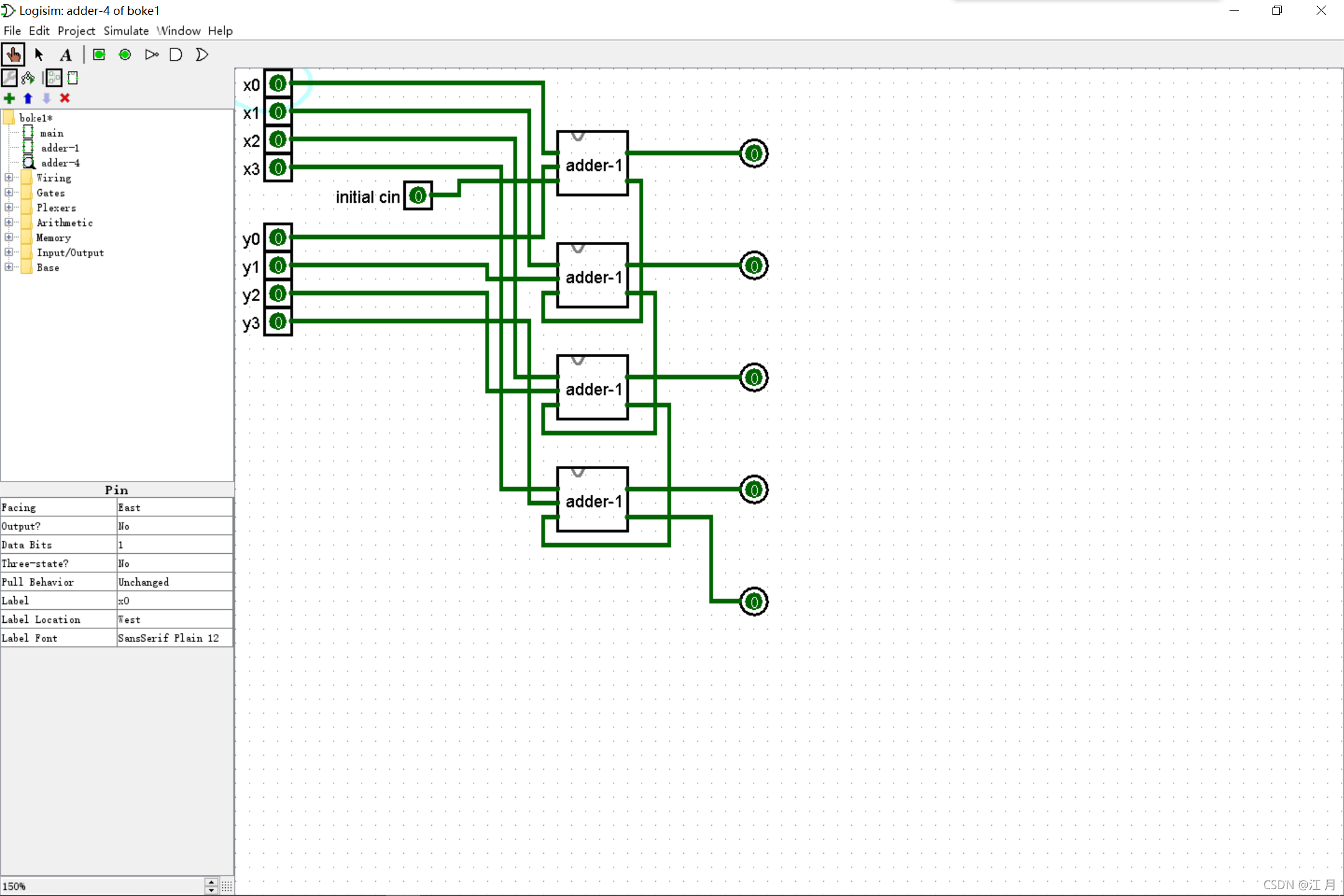Show simulation hierarchy tree view

[28, 78]
